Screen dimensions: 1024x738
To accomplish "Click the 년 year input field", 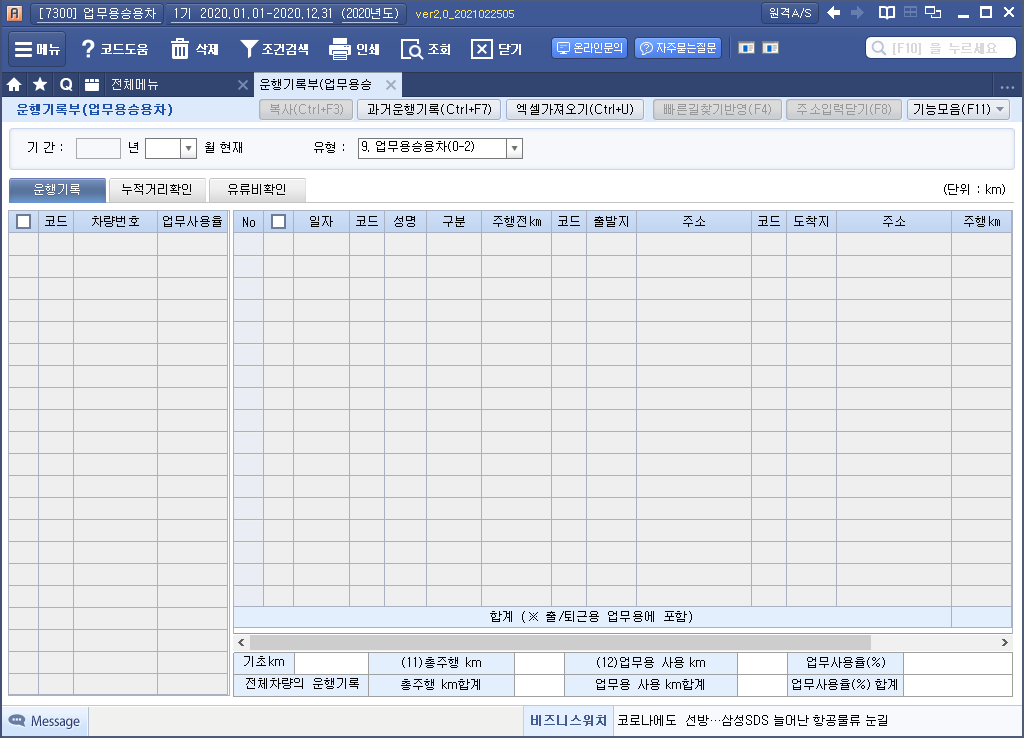I will tap(98, 148).
